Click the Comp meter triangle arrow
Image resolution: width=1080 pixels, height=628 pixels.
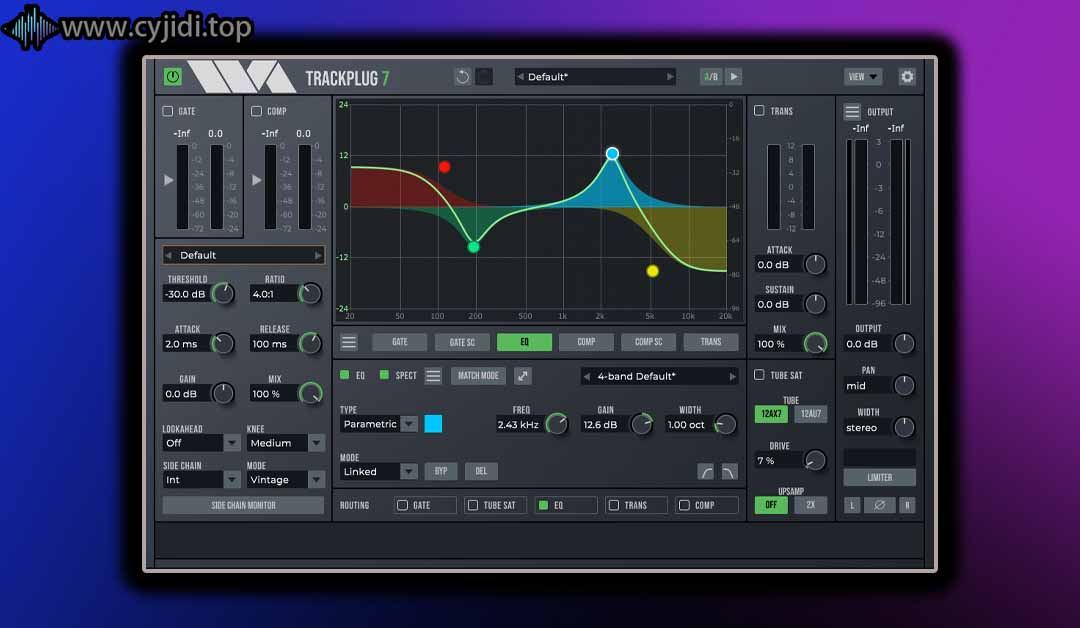pyautogui.click(x=257, y=180)
